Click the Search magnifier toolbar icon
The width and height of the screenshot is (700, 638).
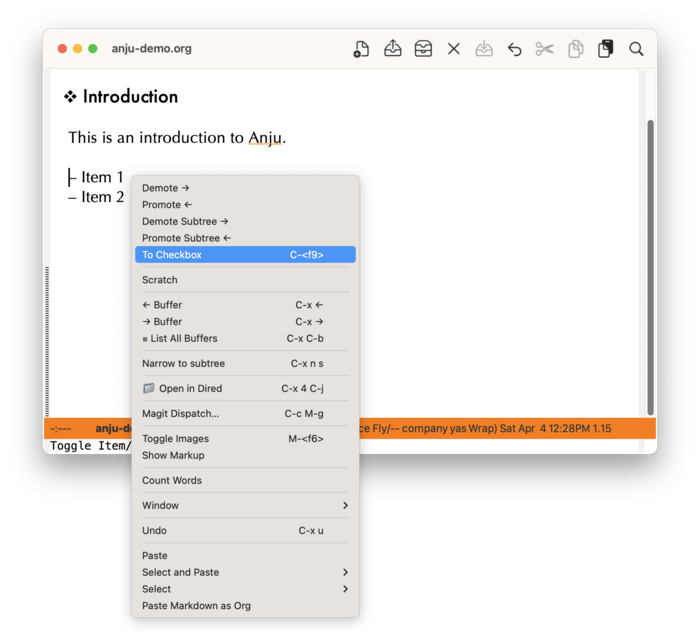(x=636, y=49)
